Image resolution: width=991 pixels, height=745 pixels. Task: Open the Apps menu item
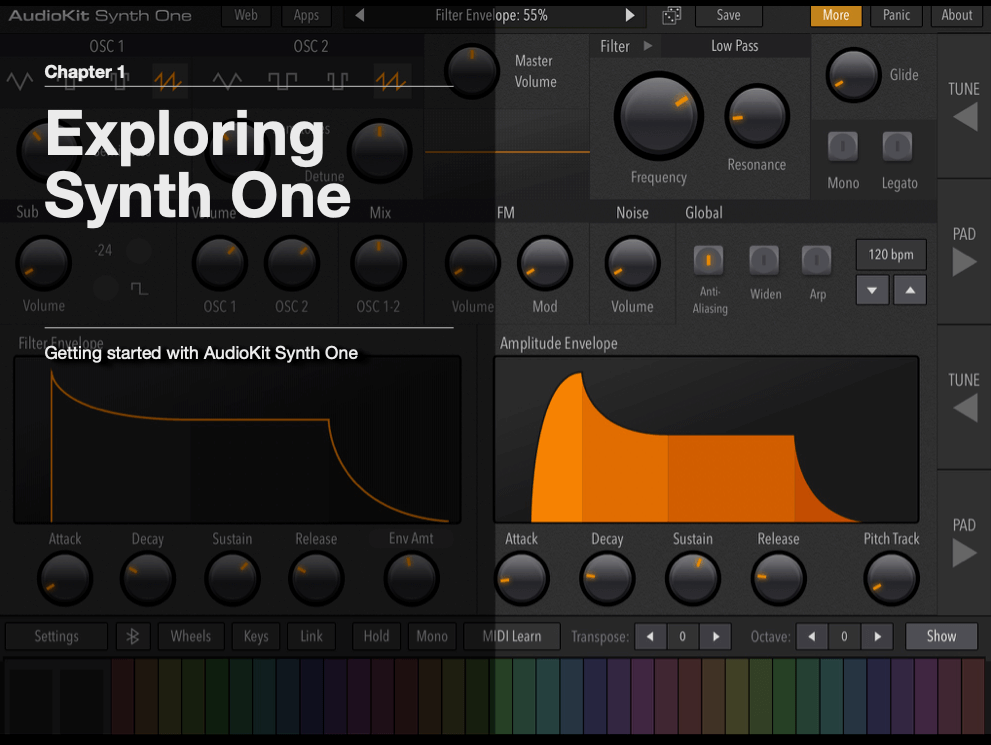[306, 15]
